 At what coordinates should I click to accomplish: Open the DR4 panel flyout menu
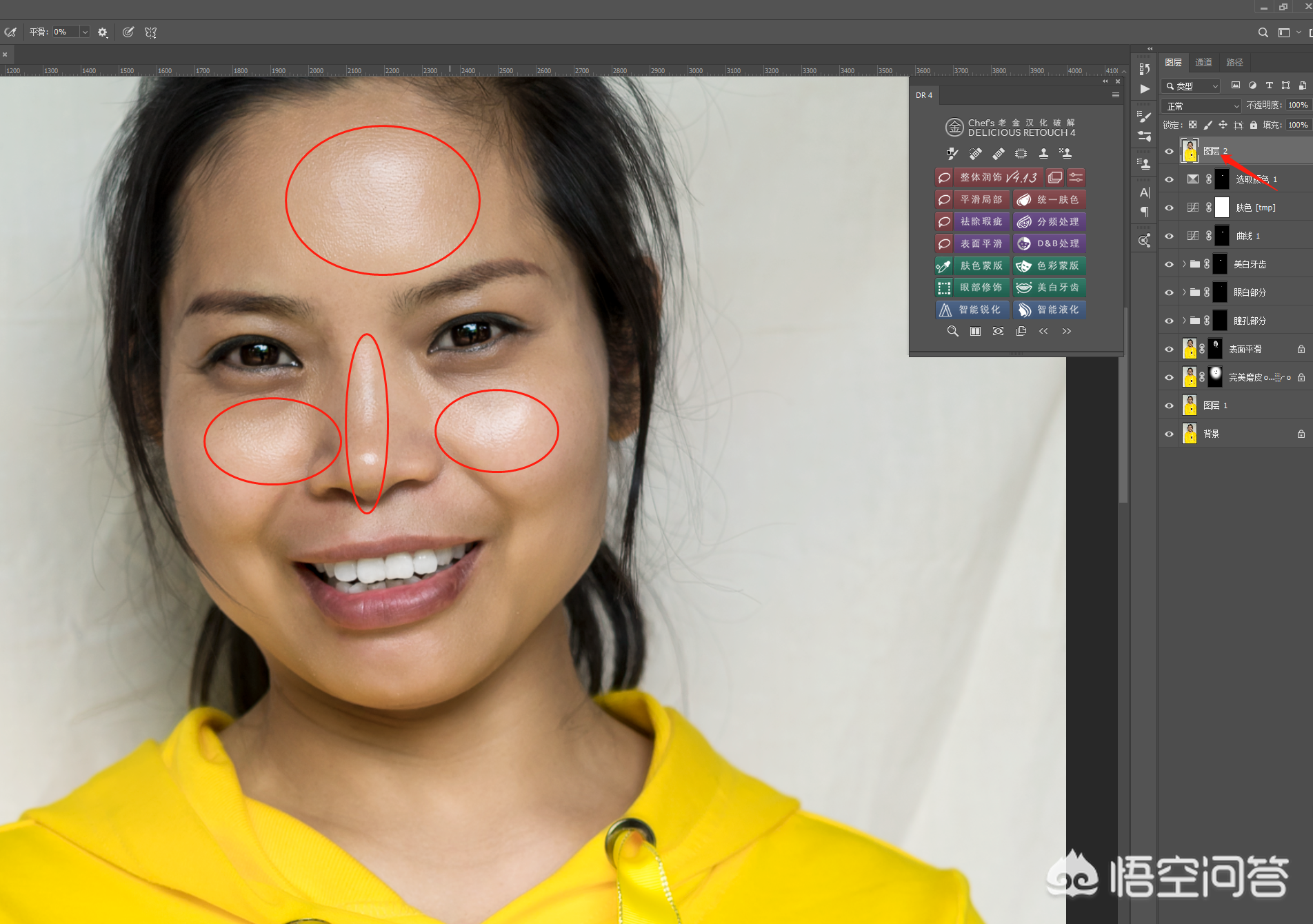pyautogui.click(x=1115, y=95)
